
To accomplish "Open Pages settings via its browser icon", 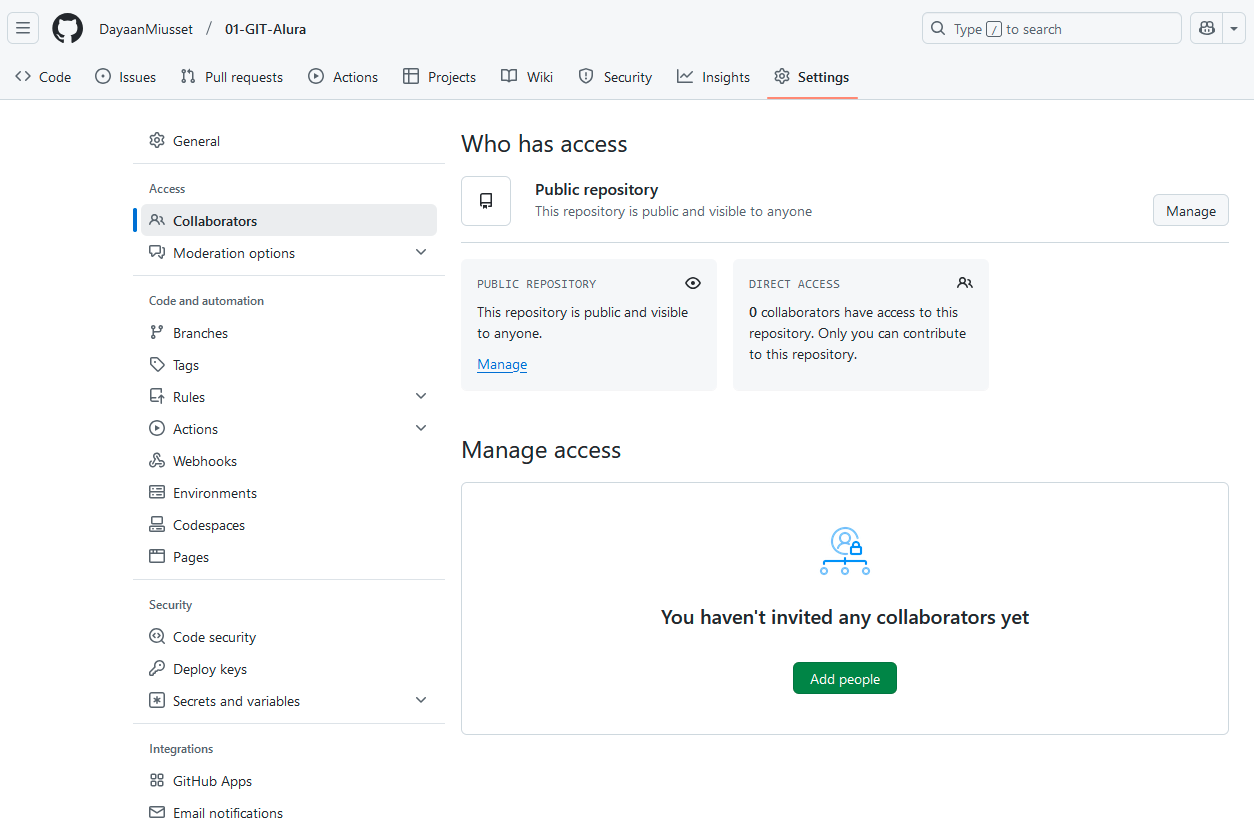I will (157, 557).
